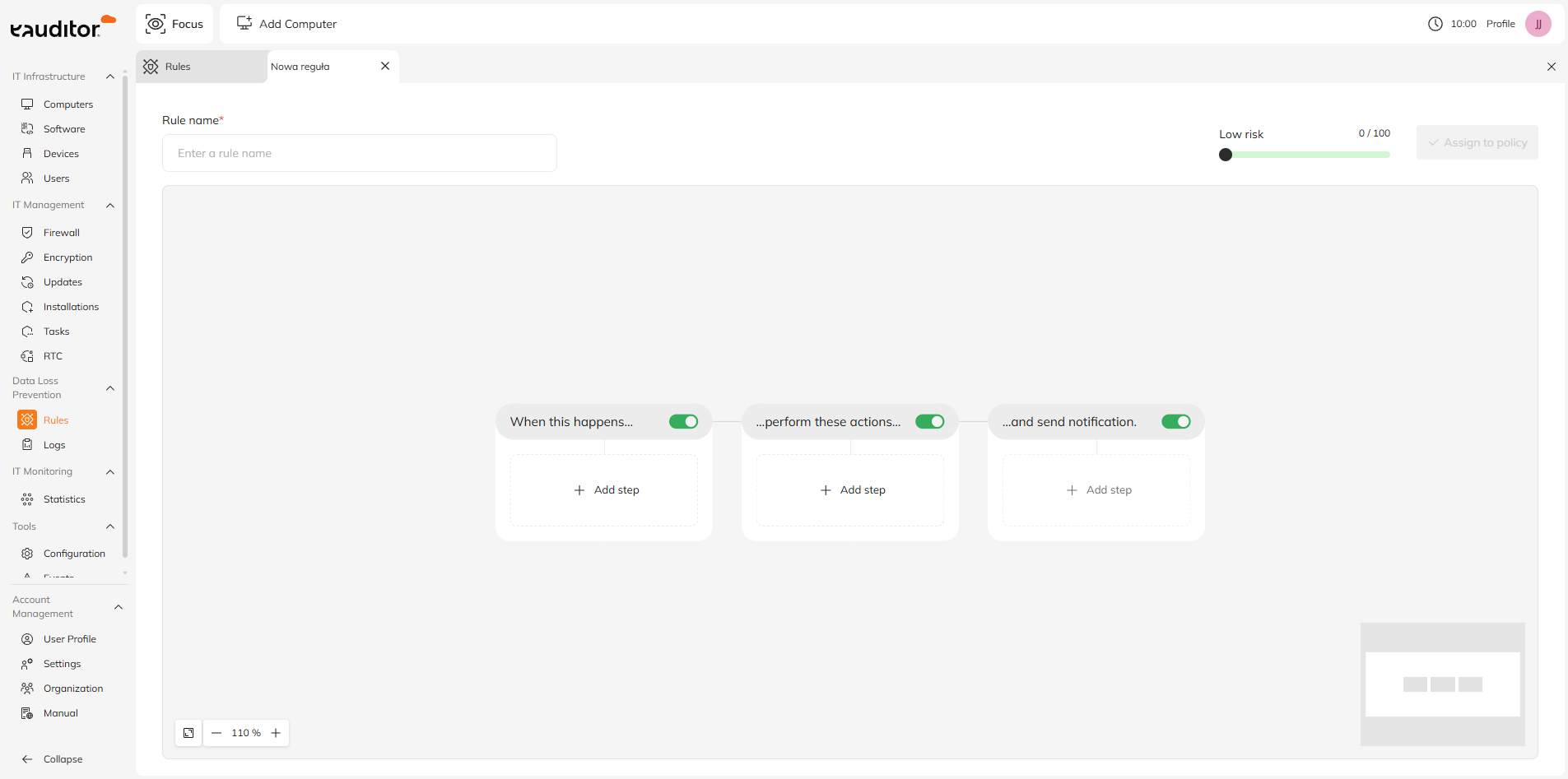Screen dimensions: 1568x779
Task: Switch to the Rules tab
Action: [178, 67]
